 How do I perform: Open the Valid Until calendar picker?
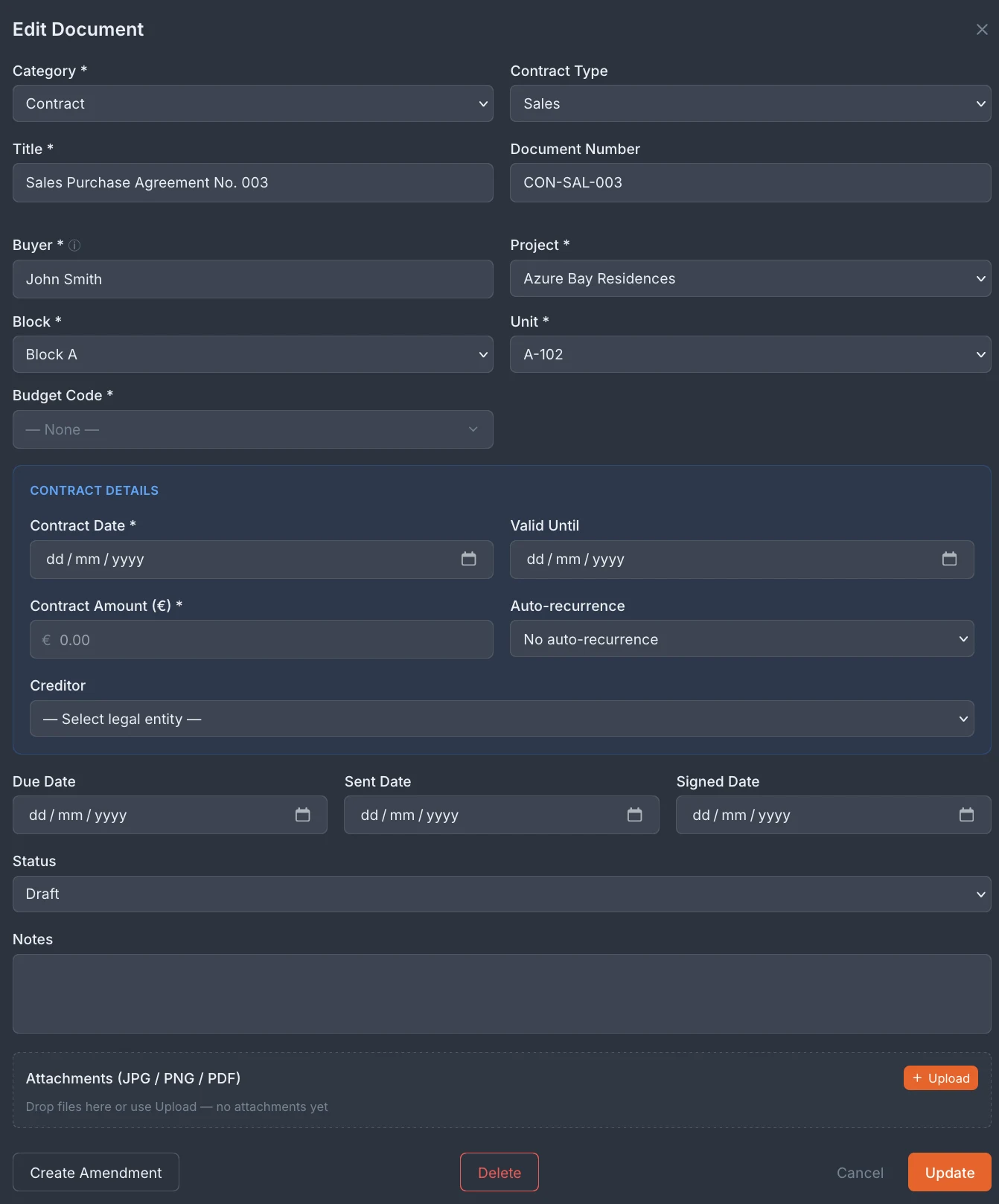tap(949, 559)
